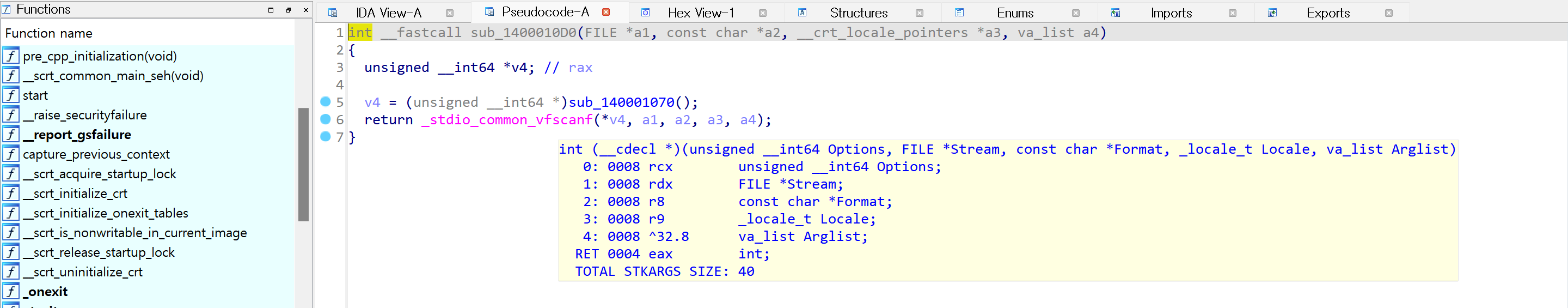Viewport: 1568px width, 308px height.
Task: Close the Structures tab
Action: [919, 13]
